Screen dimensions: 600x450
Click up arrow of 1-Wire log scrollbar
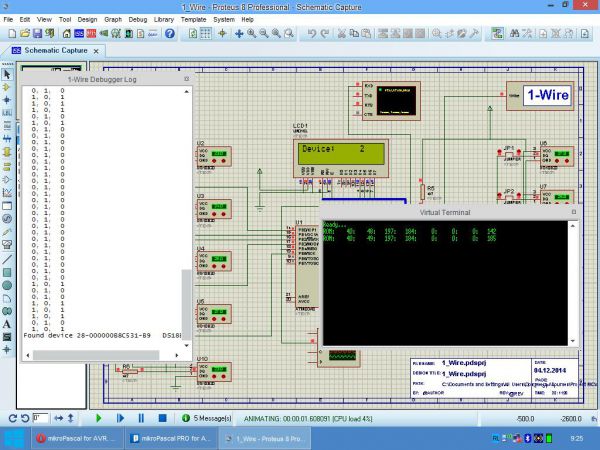tap(186, 91)
